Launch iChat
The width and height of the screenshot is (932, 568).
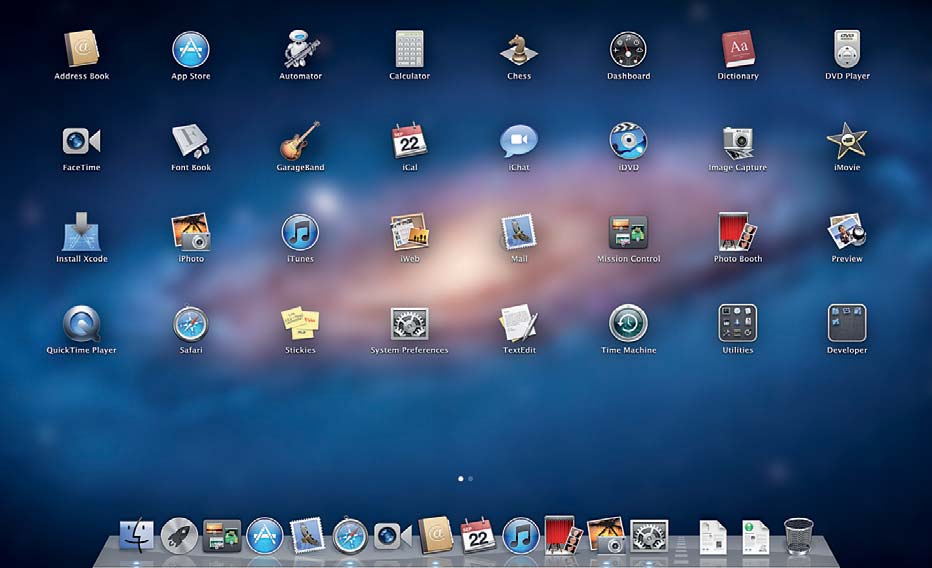pyautogui.click(x=519, y=141)
